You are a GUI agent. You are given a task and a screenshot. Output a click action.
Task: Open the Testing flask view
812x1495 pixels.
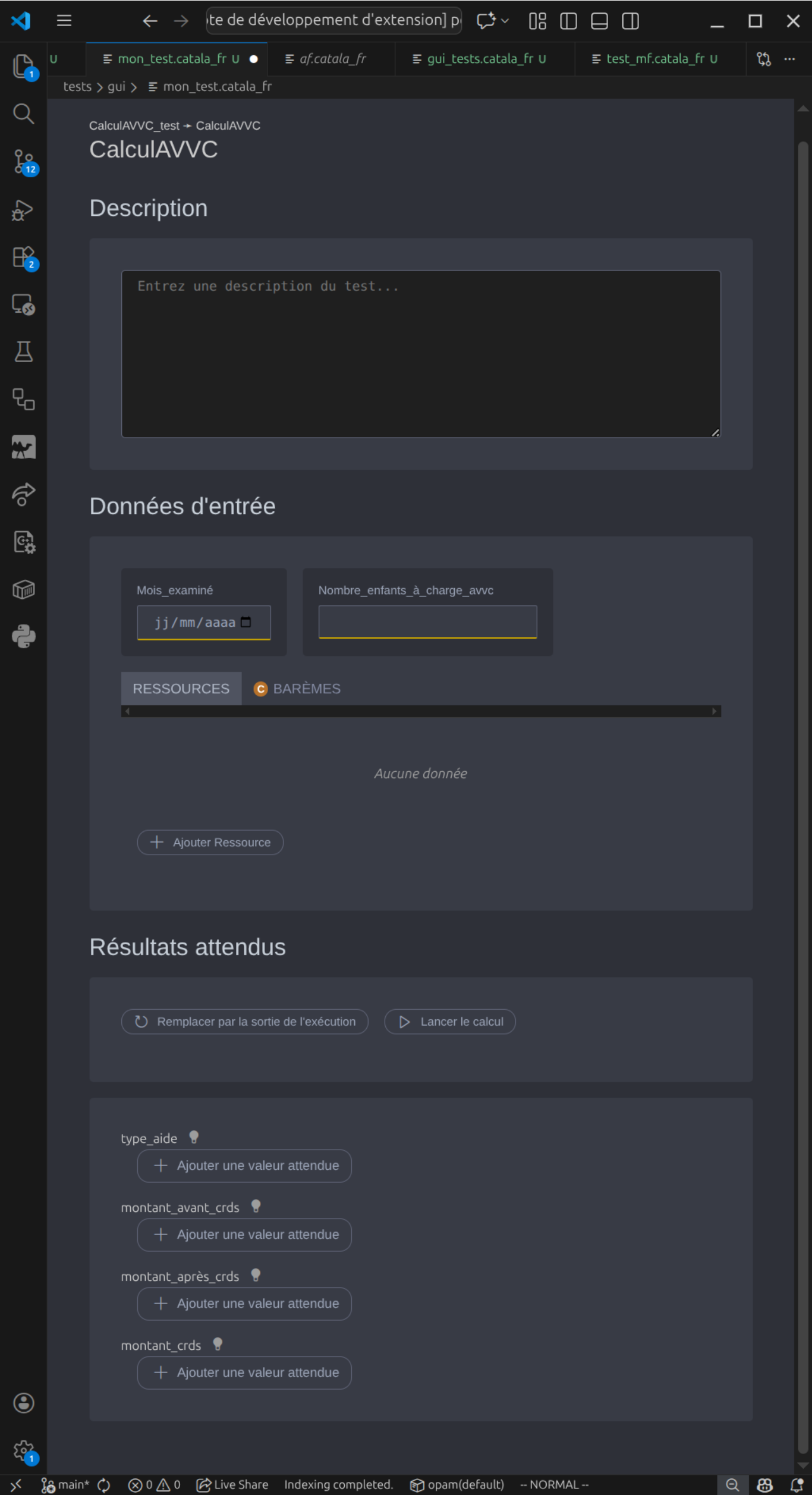coord(23,352)
